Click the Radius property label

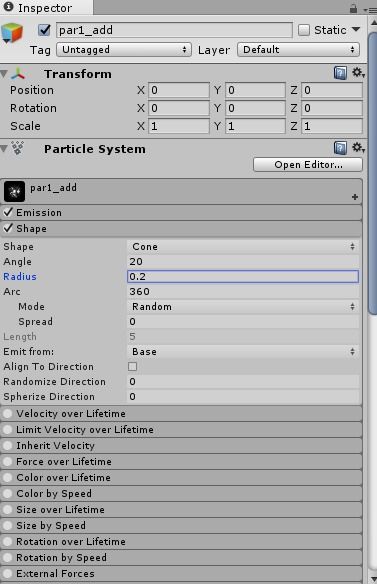tap(20, 276)
